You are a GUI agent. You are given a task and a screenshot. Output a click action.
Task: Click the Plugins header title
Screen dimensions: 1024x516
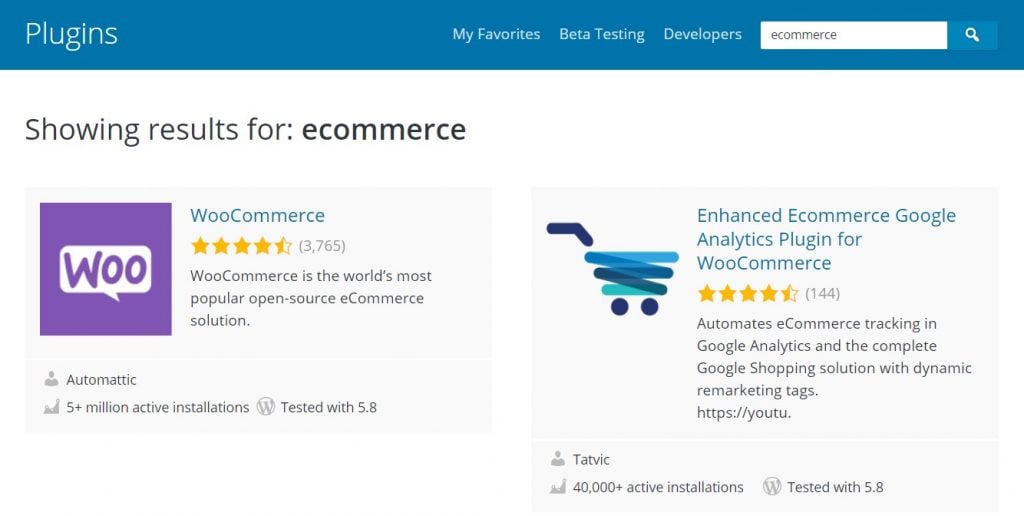point(71,34)
